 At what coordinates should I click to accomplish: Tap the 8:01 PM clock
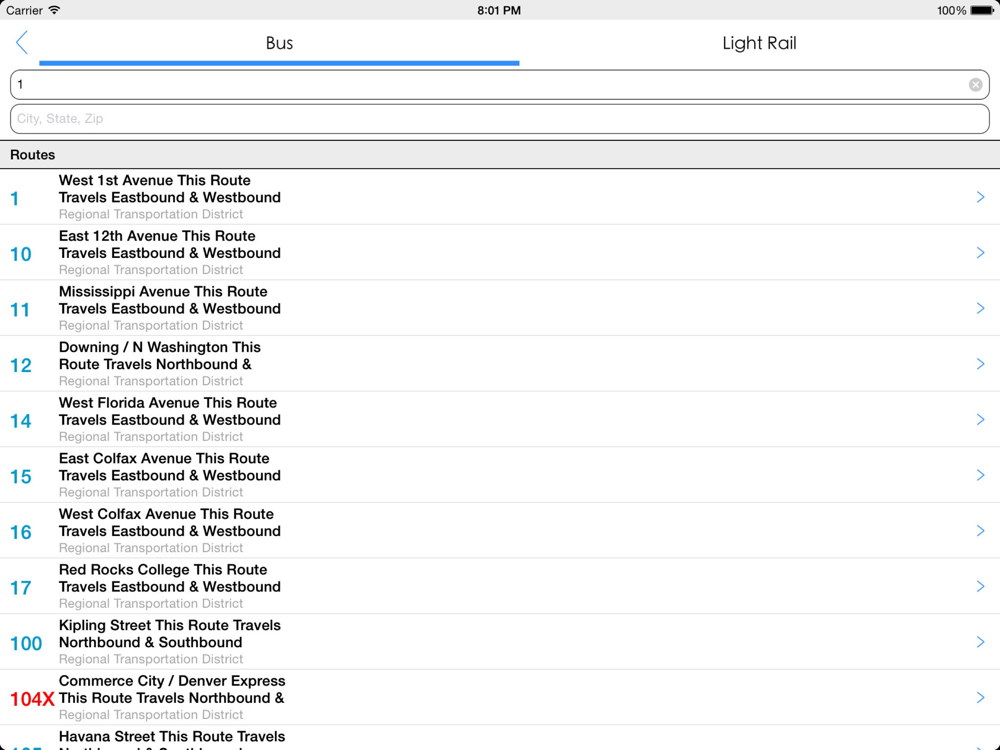pyautogui.click(x=499, y=10)
